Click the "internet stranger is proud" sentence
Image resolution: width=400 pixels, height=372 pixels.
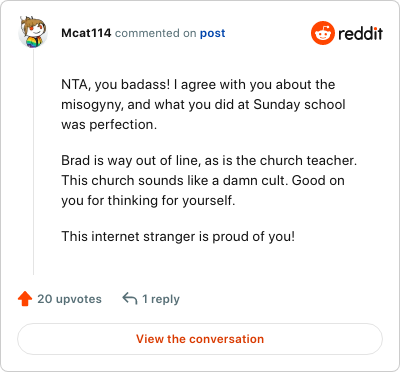click(x=178, y=236)
